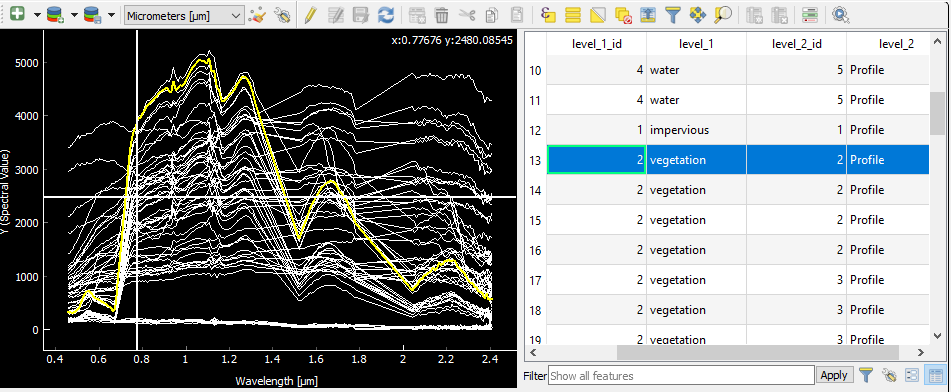The width and height of the screenshot is (951, 392).
Task: Click the level_1_id column header
Action: pos(597,43)
